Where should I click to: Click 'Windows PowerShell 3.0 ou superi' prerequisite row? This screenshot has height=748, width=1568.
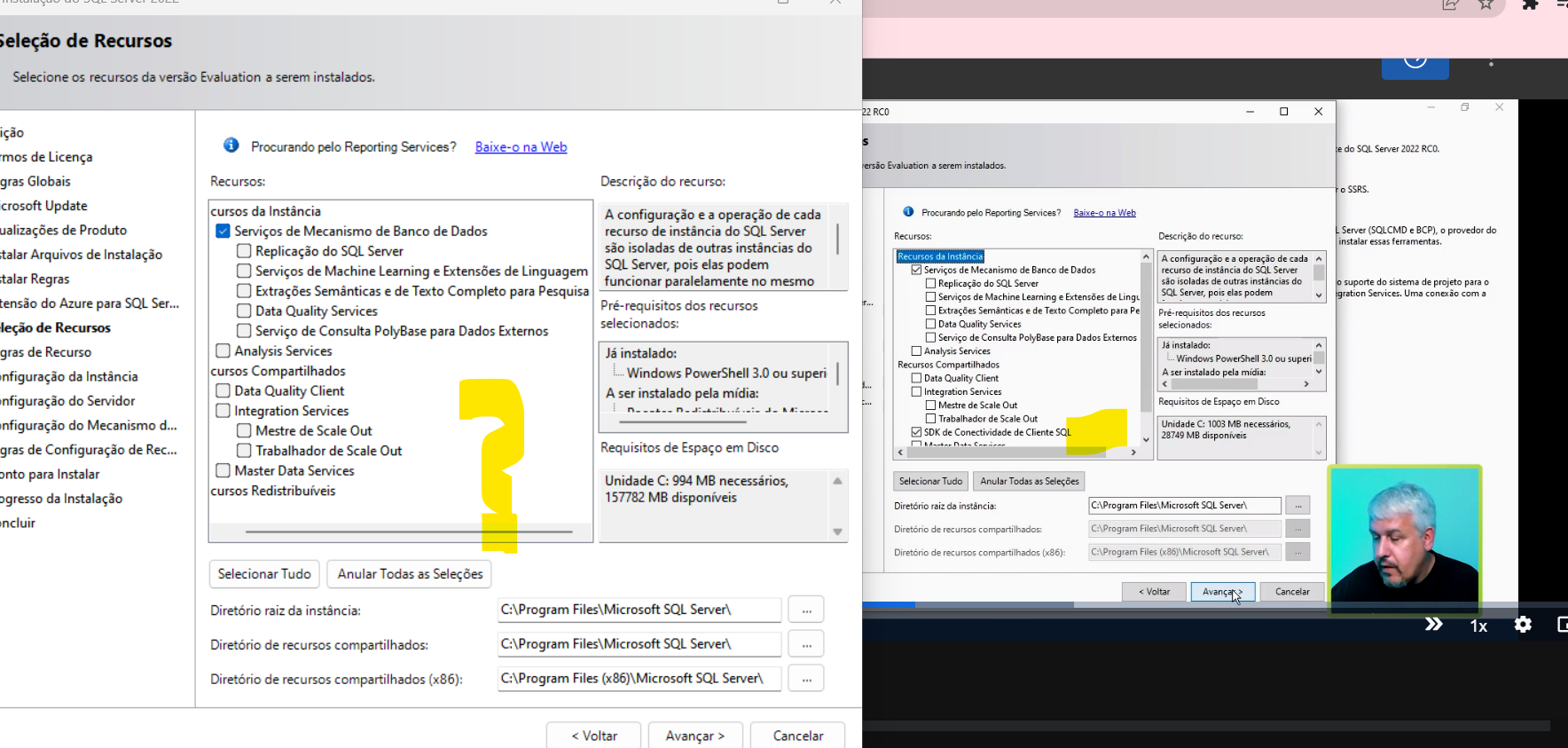pyautogui.click(x=726, y=374)
